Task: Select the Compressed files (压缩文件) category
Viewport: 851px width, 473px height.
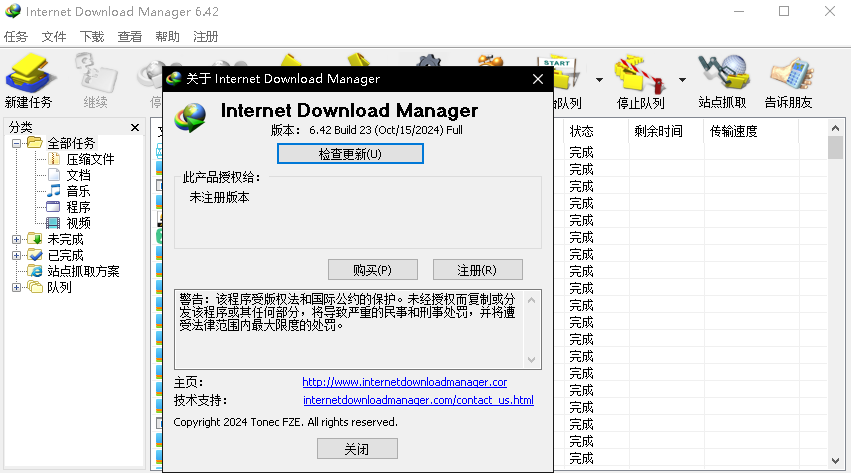Action: click(90, 159)
